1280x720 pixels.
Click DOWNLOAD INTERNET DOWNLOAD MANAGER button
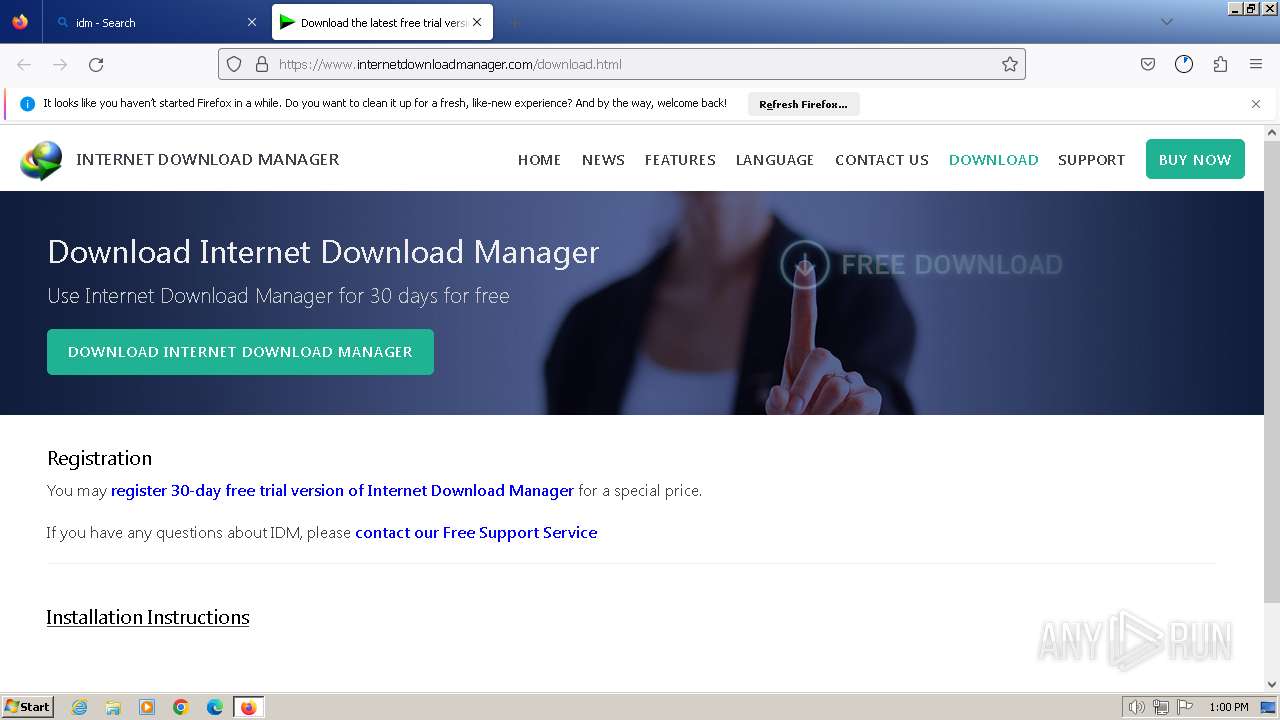[x=240, y=352]
